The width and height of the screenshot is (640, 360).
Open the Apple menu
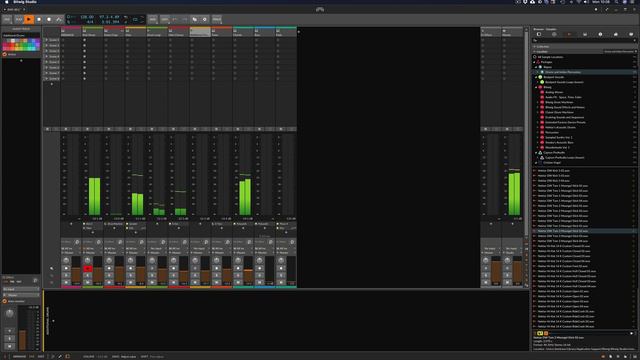pos(6,2)
